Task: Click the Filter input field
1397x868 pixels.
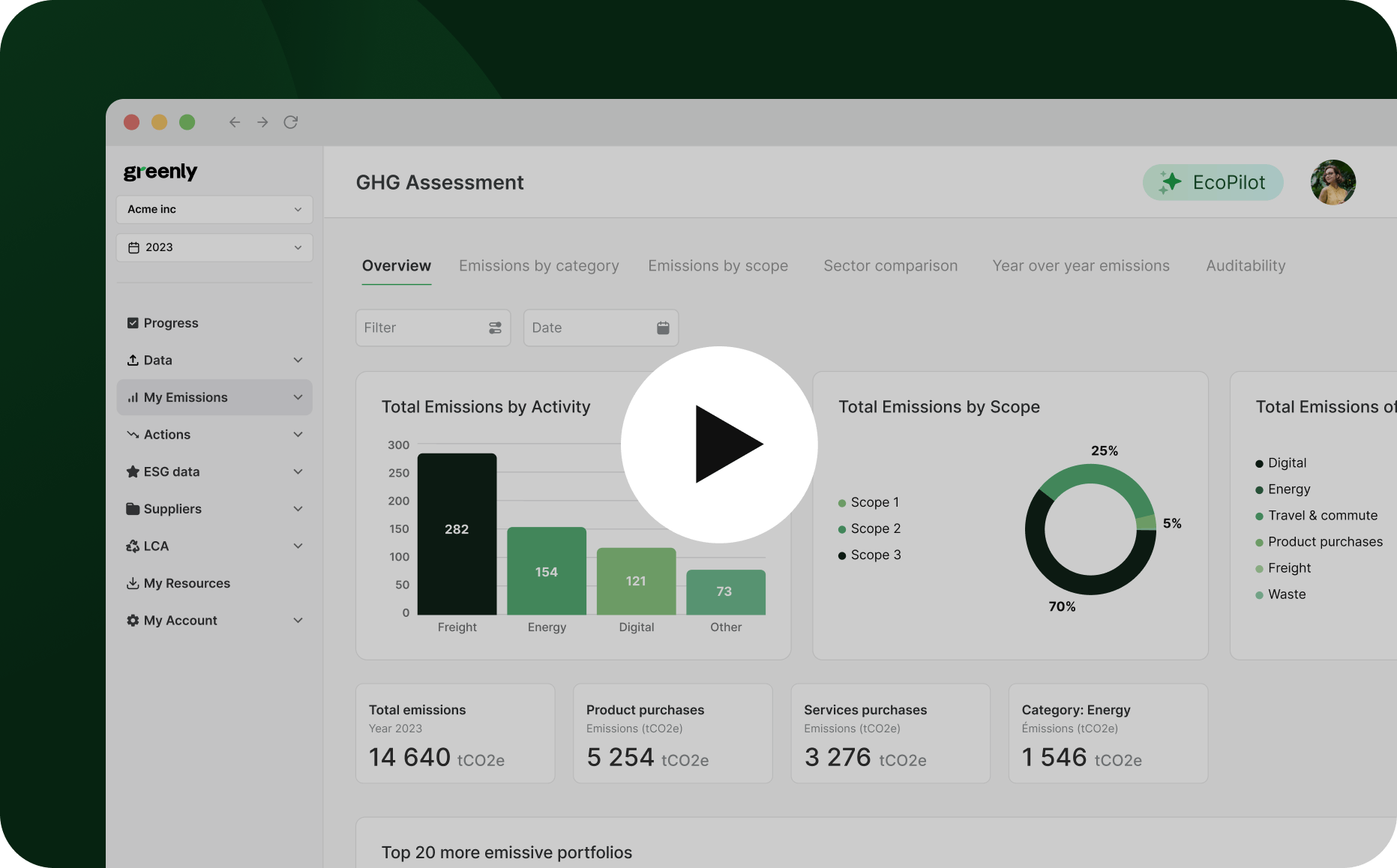Action: (433, 328)
